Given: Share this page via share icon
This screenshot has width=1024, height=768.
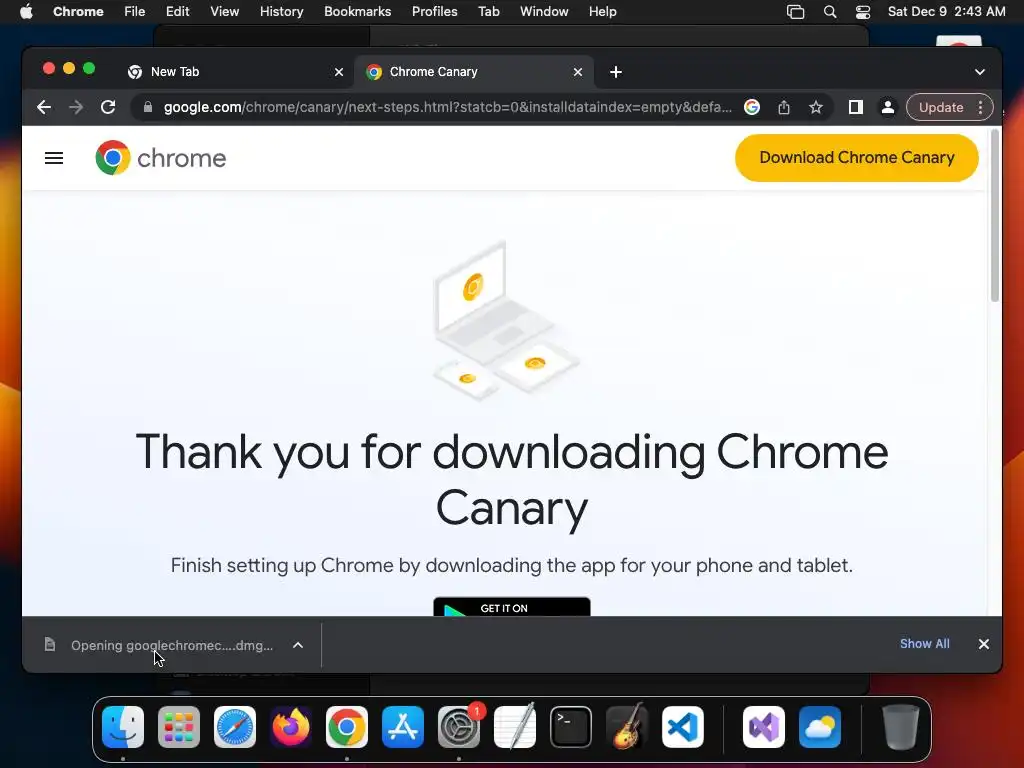Looking at the screenshot, I should click(x=784, y=107).
